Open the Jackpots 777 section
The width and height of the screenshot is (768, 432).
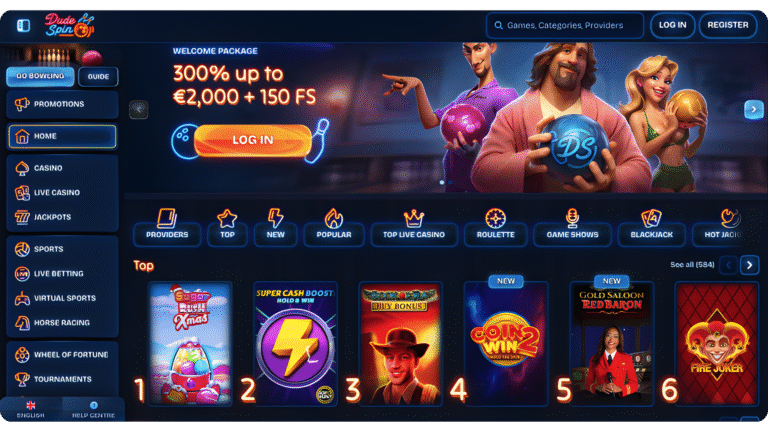tap(62, 217)
